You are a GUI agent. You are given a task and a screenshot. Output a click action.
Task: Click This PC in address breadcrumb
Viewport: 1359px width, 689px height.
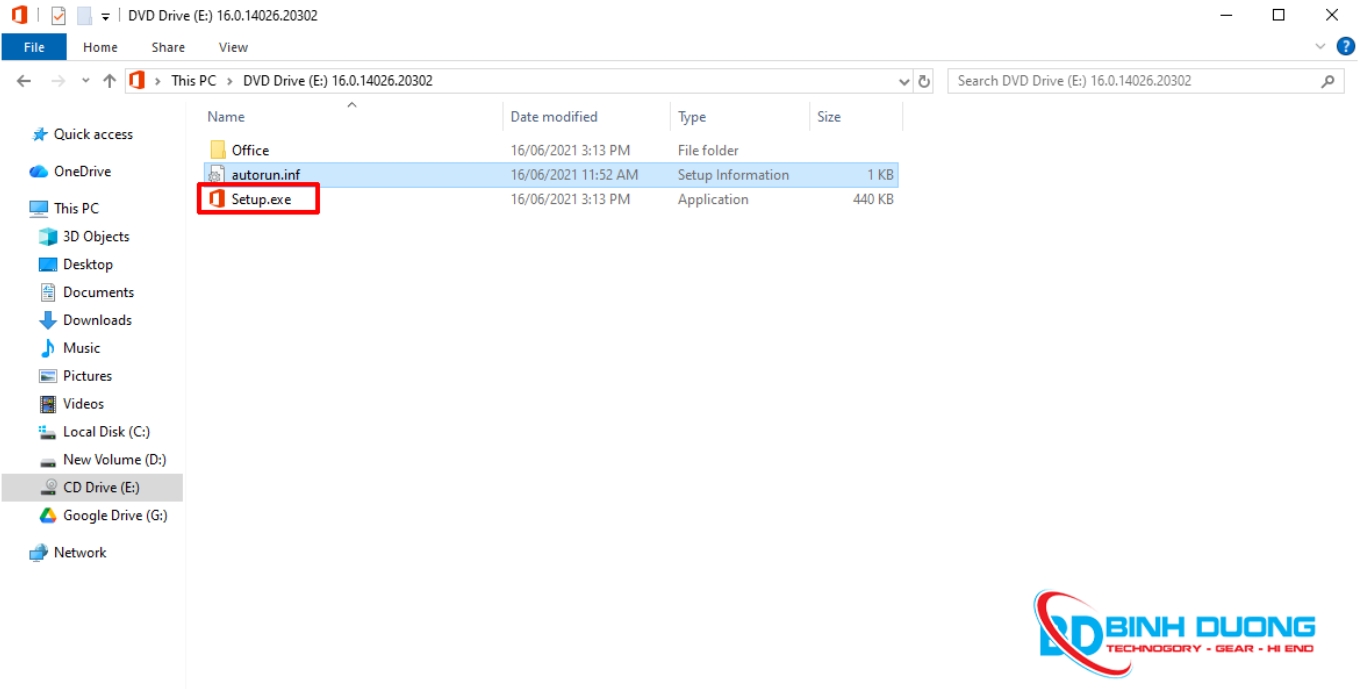pyautogui.click(x=193, y=81)
